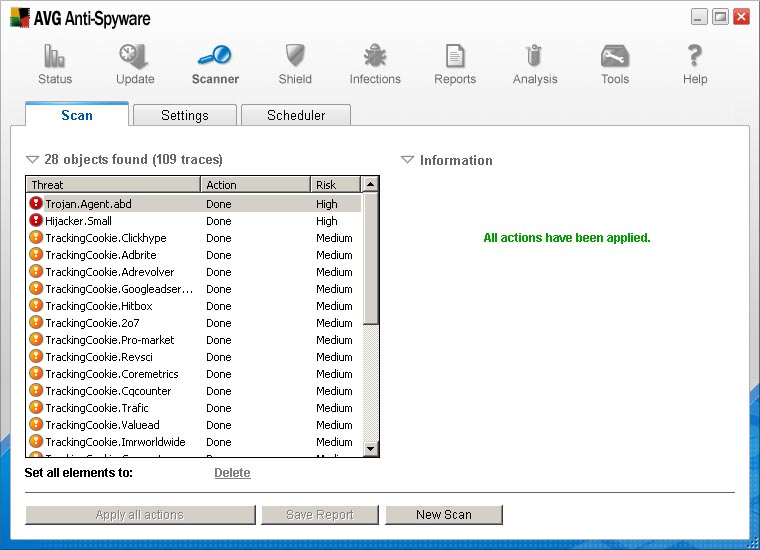The height and width of the screenshot is (550, 760).
Task: Click orange icon beside TrackingCookie.Trafic
Action: [36, 407]
